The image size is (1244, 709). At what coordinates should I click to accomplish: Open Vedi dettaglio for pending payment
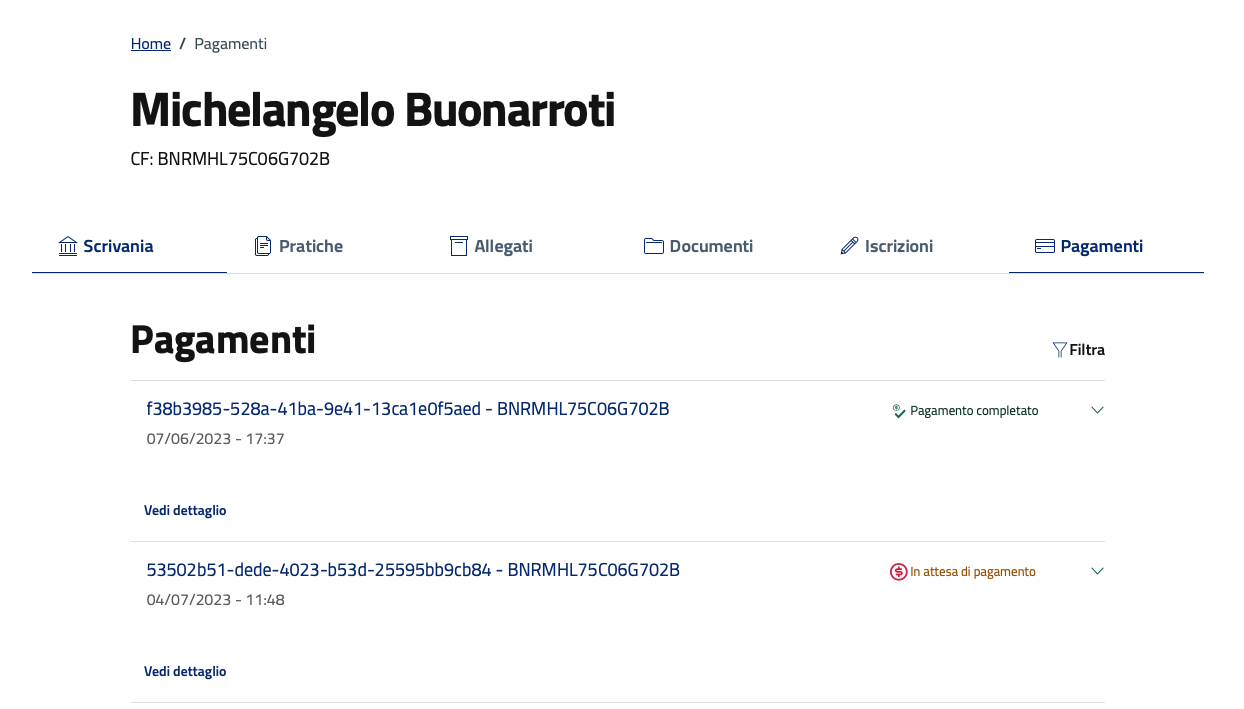(185, 671)
